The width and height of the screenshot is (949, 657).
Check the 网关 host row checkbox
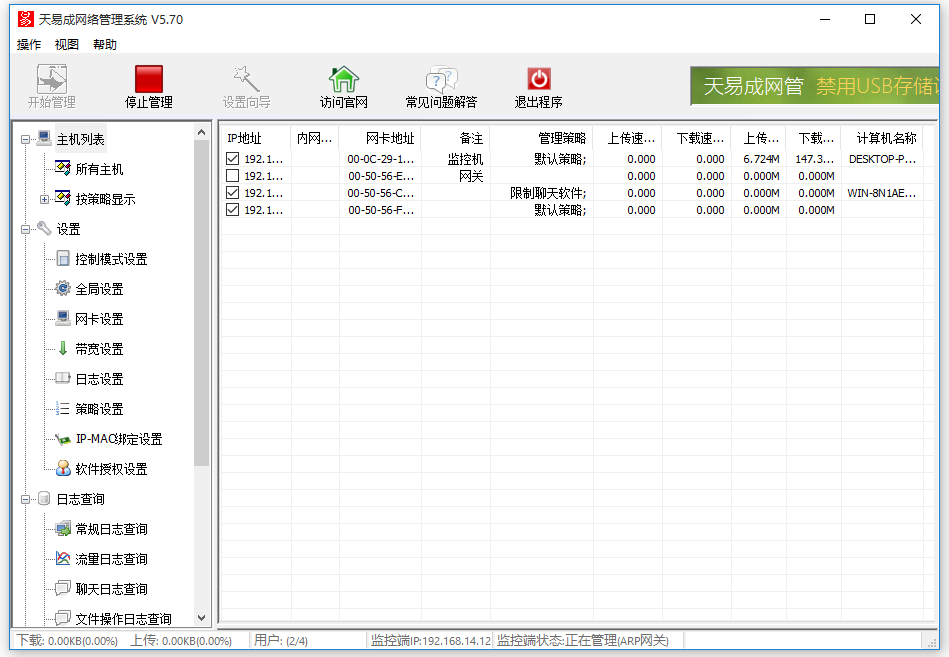[x=232, y=175]
